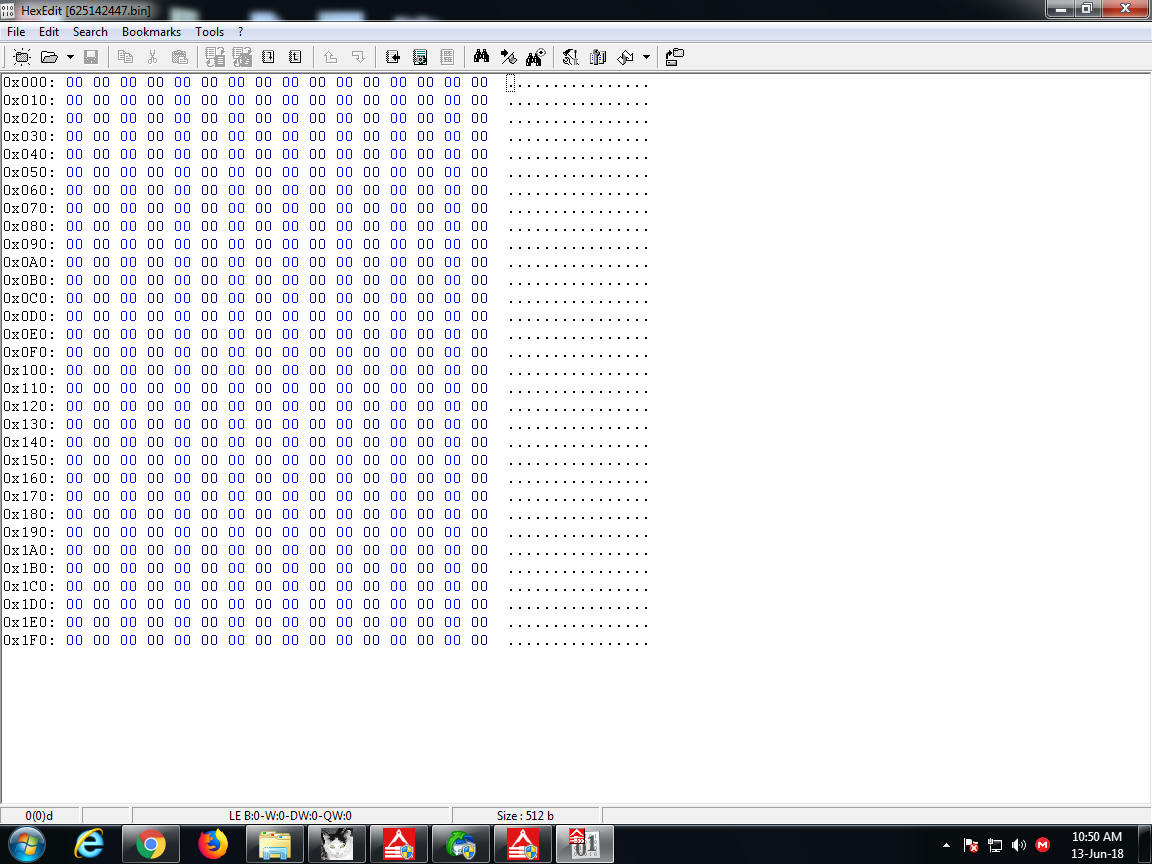Expand the dropdown arrow beside the bucket icon
This screenshot has width=1152, height=864.
647,57
